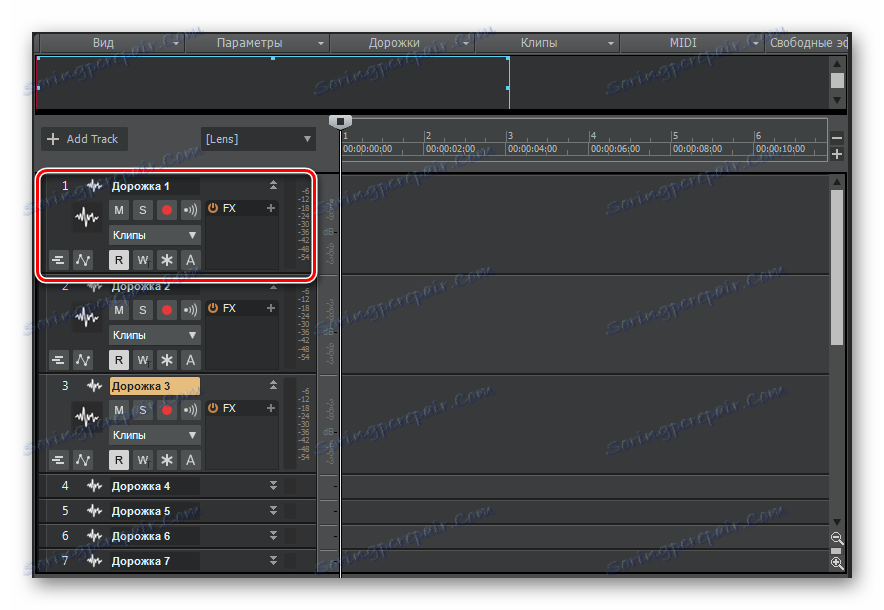Viewport: 884px width, 610px height.
Task: Open the Свободные эффекты menu
Action: (x=807, y=43)
